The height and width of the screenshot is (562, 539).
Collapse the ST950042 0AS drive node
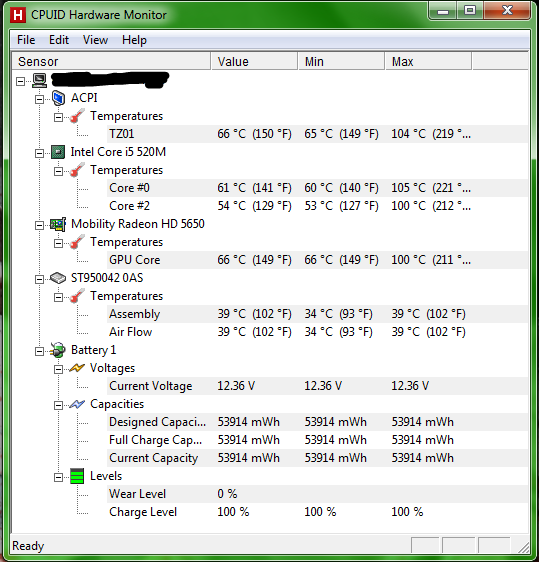pos(39,279)
